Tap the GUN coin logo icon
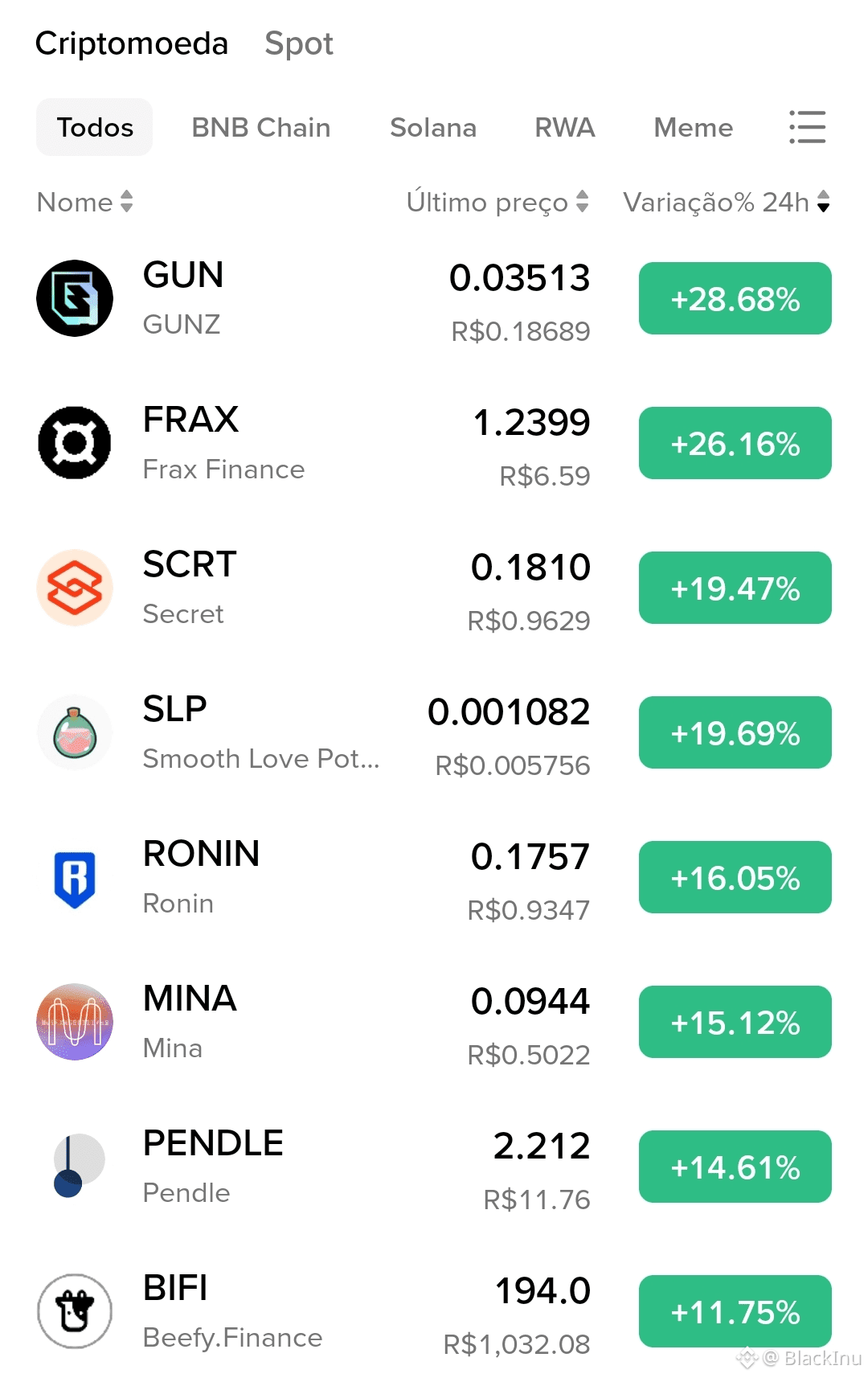 (x=75, y=298)
